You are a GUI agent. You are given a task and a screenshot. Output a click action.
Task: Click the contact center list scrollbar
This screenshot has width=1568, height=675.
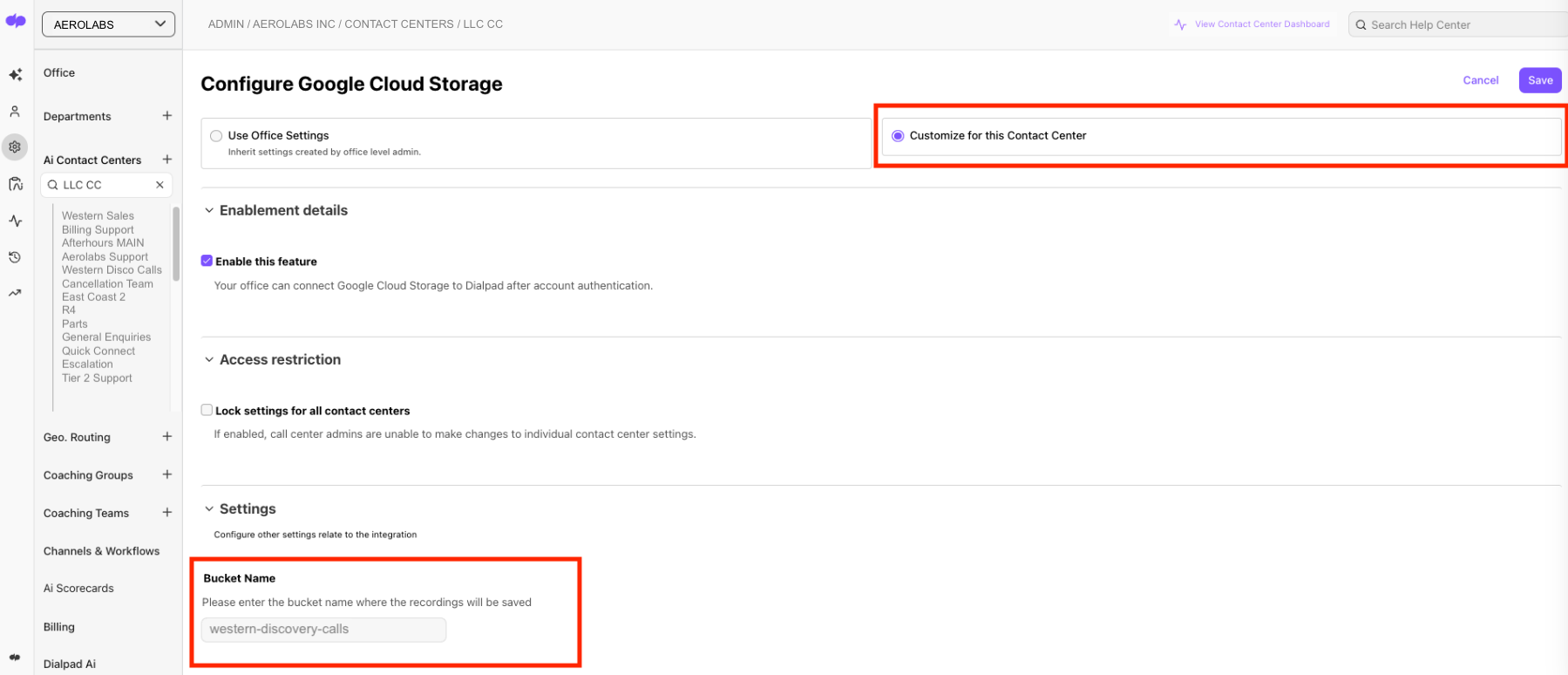click(176, 243)
